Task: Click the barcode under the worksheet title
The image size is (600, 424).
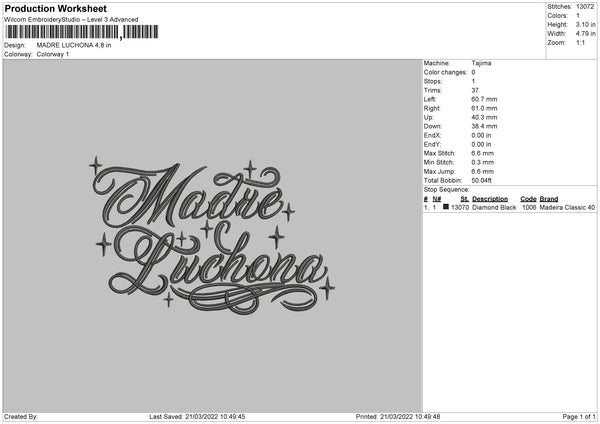Action: [x=82, y=32]
